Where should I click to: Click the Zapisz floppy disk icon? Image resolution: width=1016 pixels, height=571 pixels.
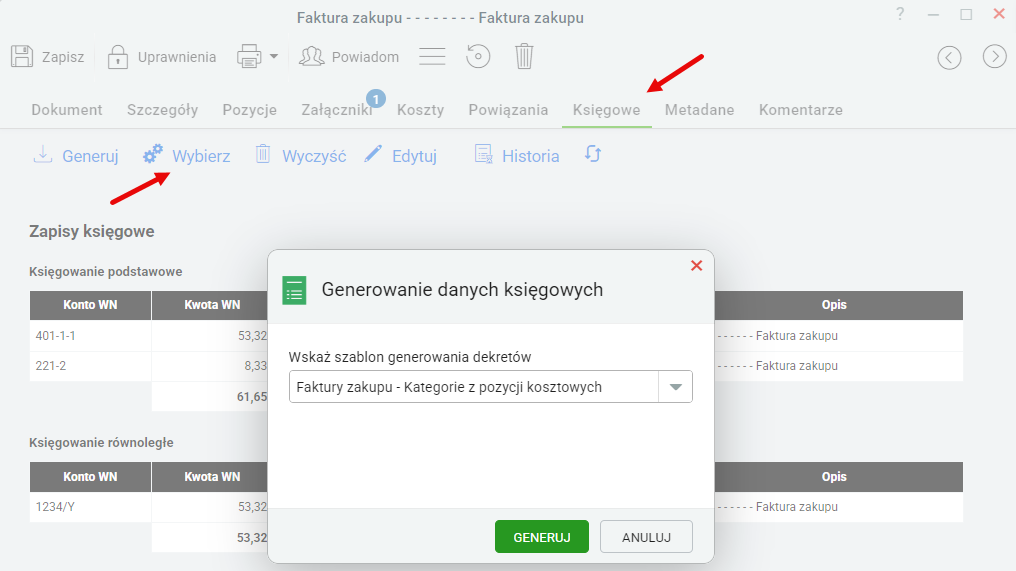[x=22, y=56]
